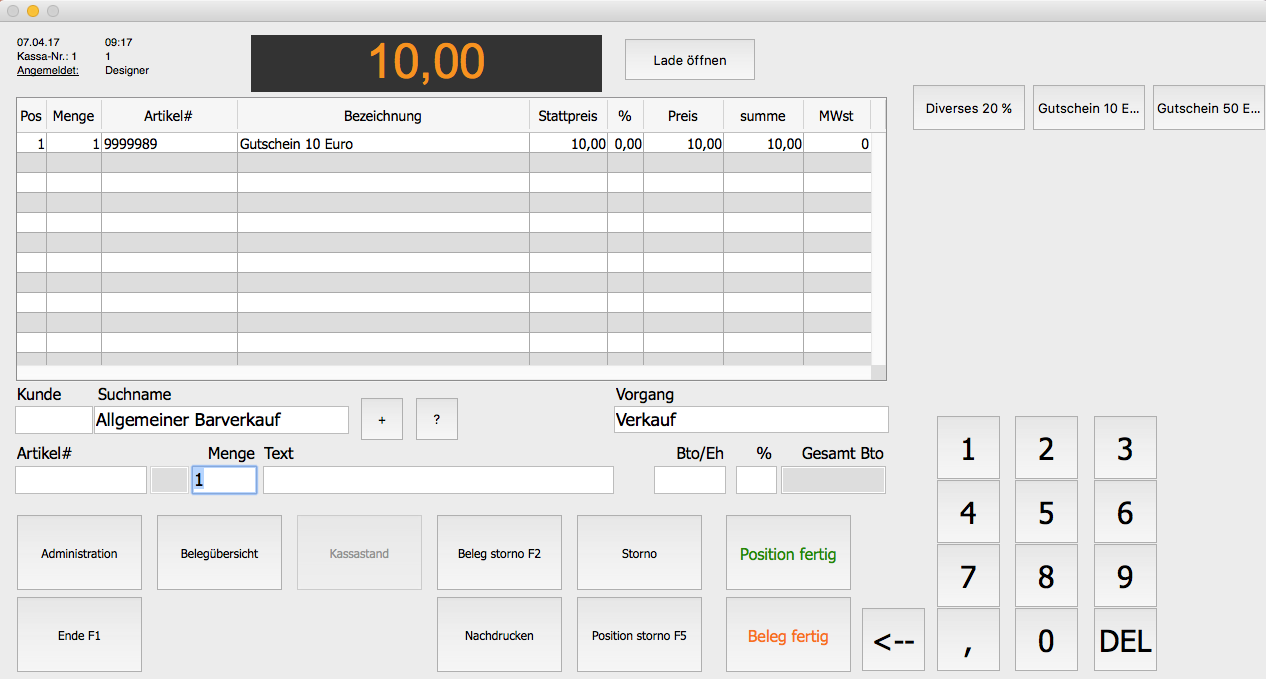Viewport: 1266px width, 679px height.
Task: Click the greyed-out Kassastand button
Action: click(359, 553)
